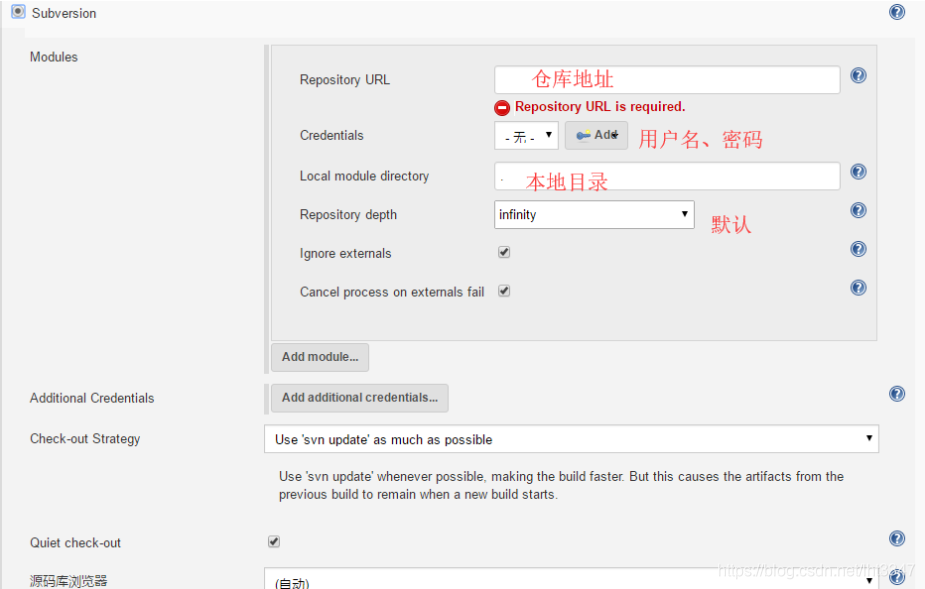This screenshot has width=925, height=589.
Task: Toggle the Quiet check-out checkbox
Action: click(273, 541)
